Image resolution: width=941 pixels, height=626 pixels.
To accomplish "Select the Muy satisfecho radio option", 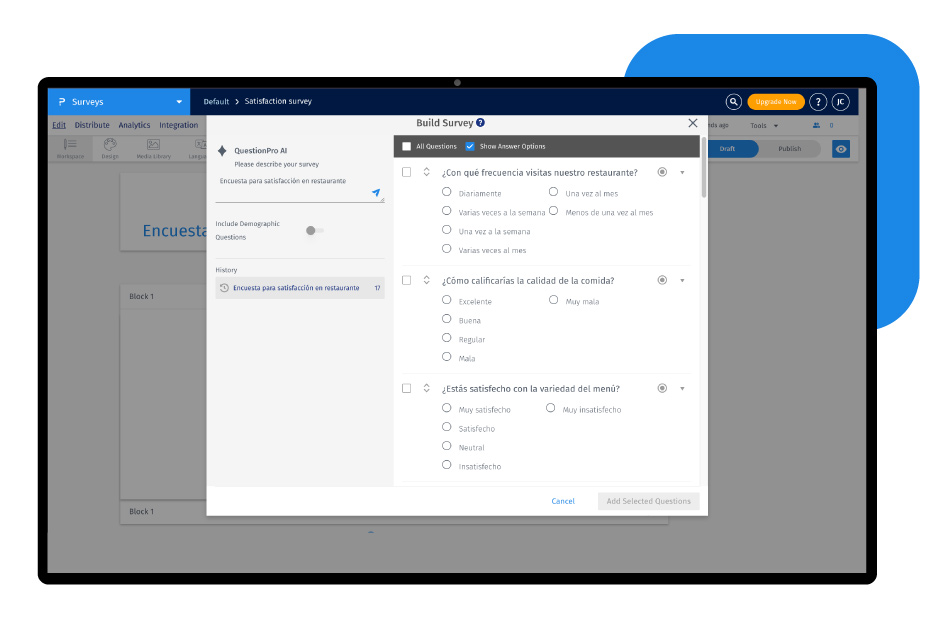I will (446, 408).
